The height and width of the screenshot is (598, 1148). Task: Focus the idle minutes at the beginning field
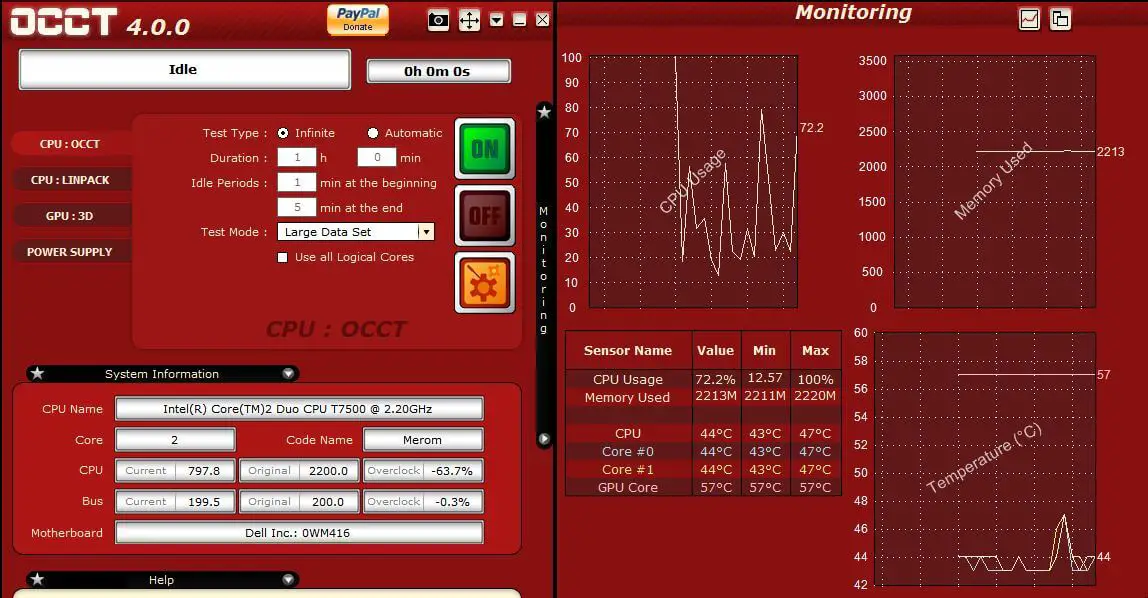click(x=297, y=182)
